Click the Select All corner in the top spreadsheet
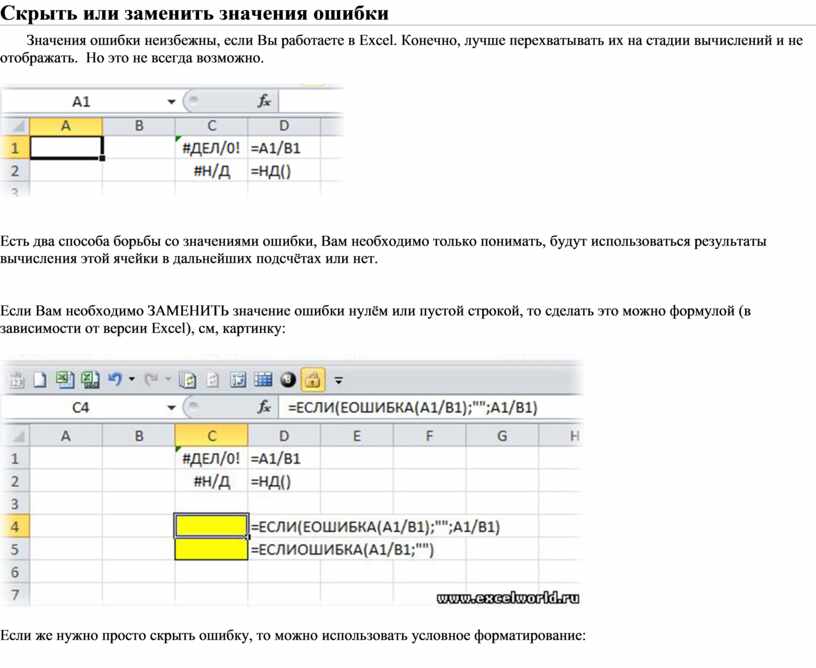The height and width of the screenshot is (668, 816). click(x=16, y=126)
